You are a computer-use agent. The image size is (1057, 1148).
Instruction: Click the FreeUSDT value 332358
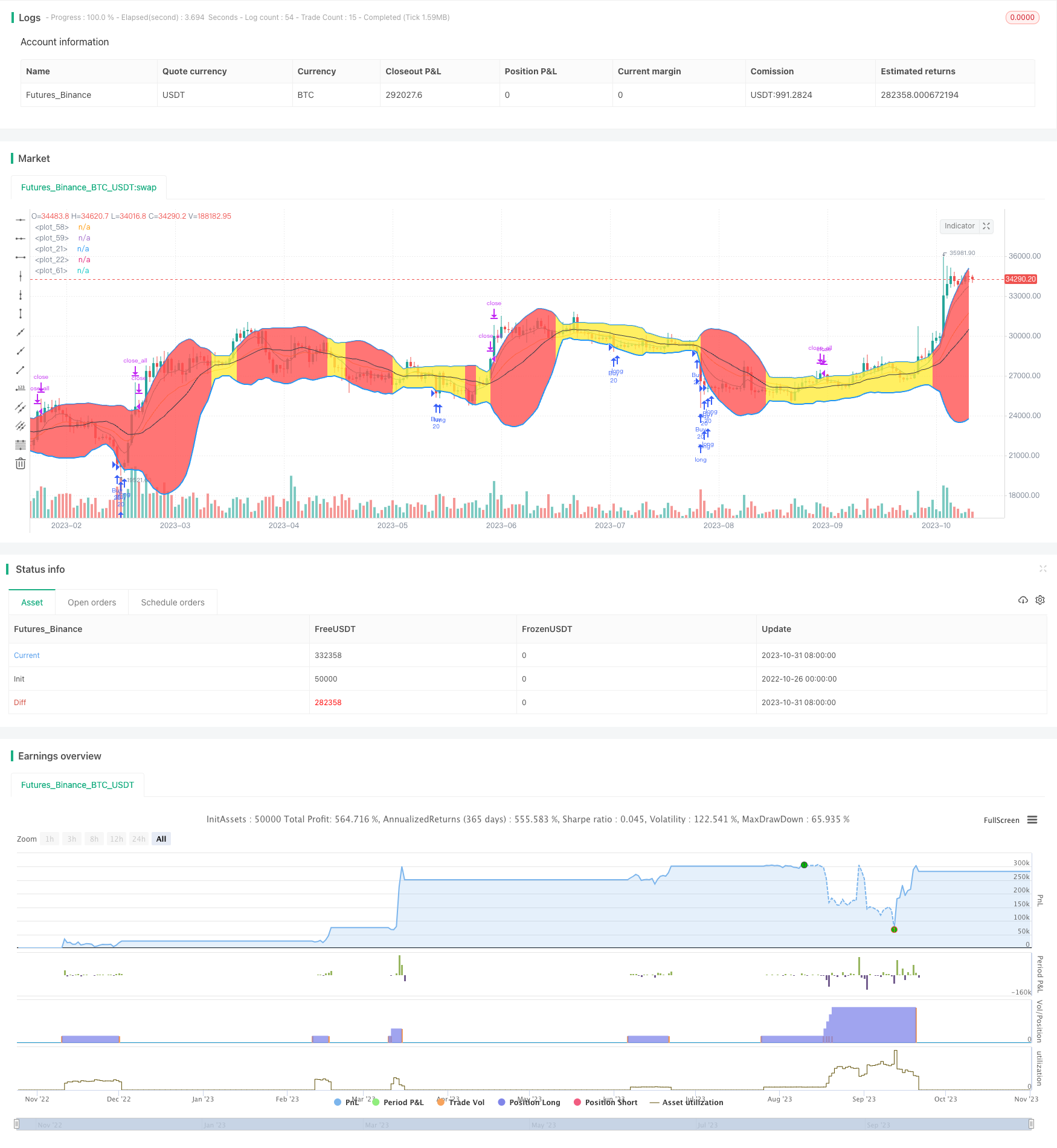(x=328, y=655)
